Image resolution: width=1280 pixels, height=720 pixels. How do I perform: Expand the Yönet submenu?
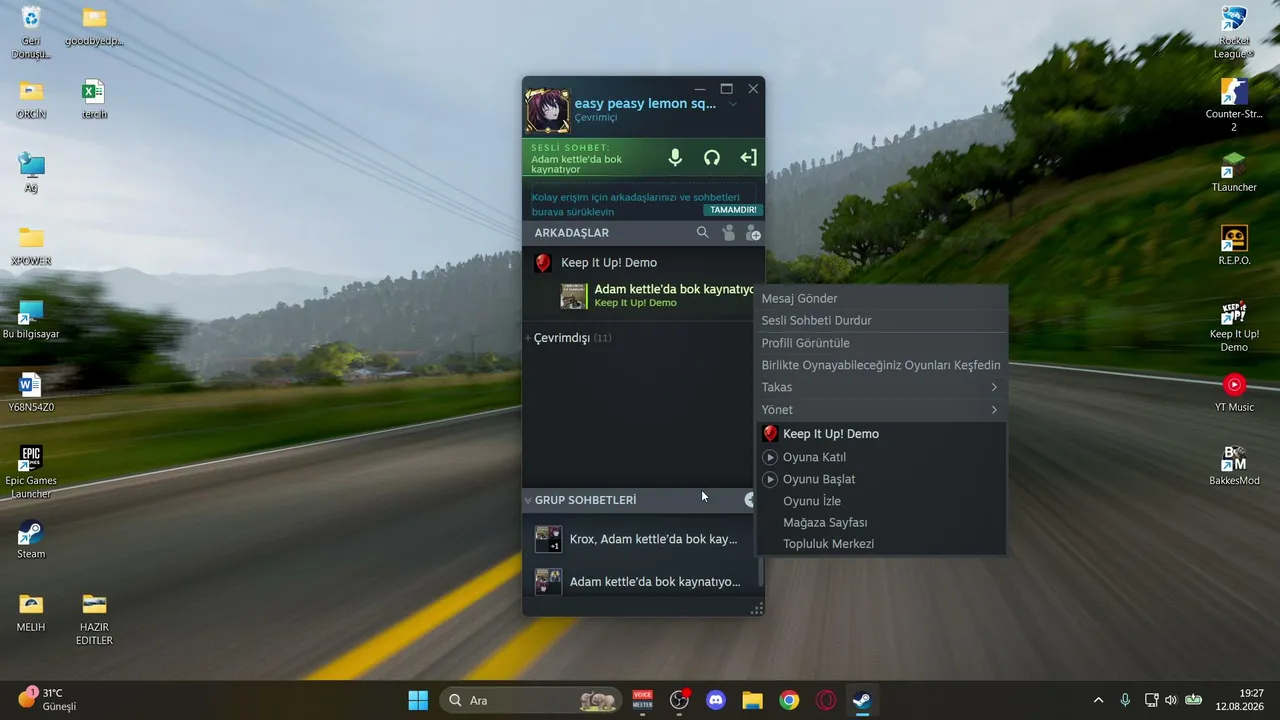point(881,409)
